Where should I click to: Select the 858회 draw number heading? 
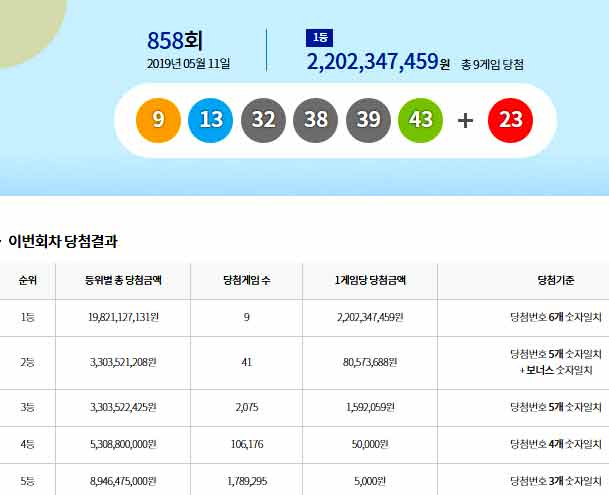click(x=175, y=40)
